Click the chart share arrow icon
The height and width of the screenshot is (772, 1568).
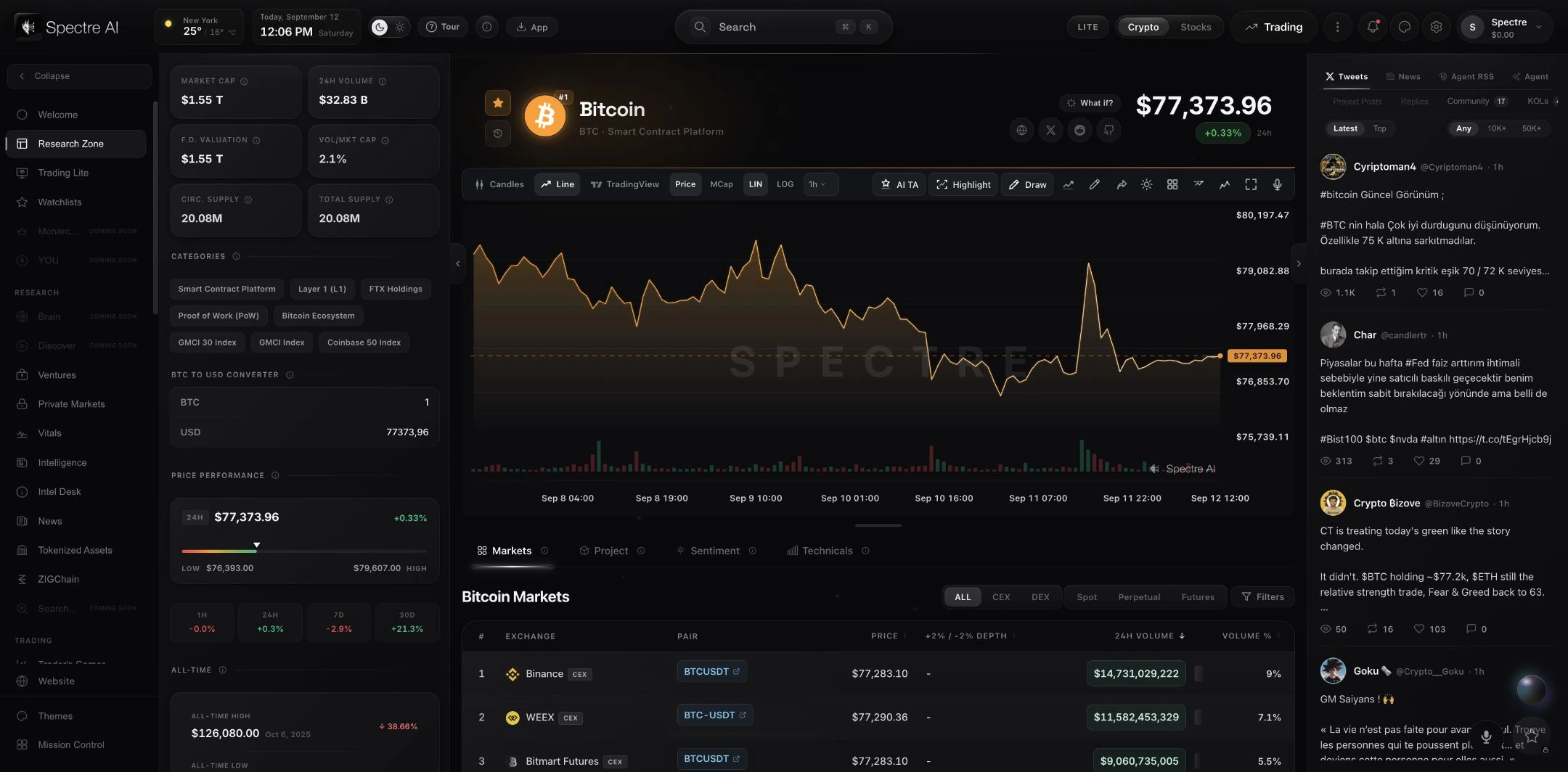click(1121, 184)
